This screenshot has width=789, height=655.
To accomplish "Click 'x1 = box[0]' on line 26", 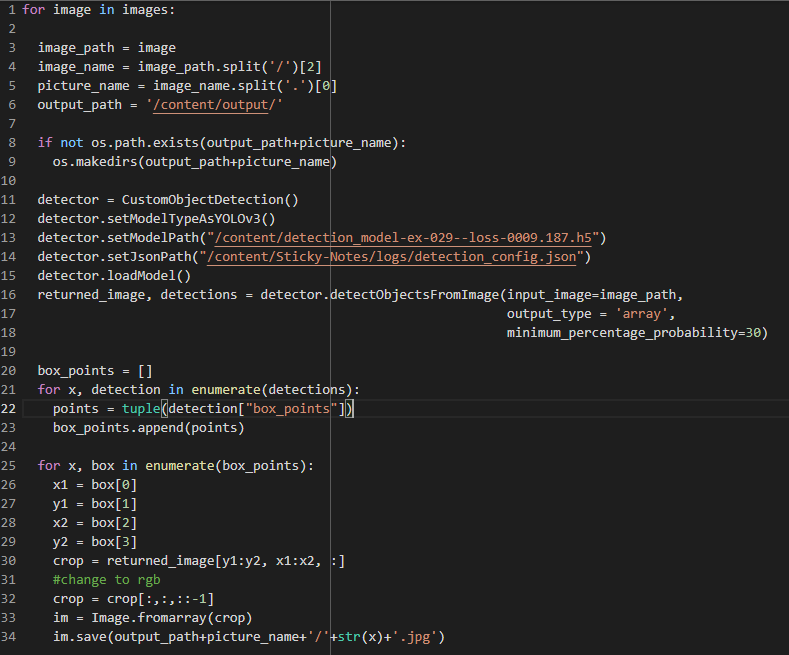I will coord(95,485).
